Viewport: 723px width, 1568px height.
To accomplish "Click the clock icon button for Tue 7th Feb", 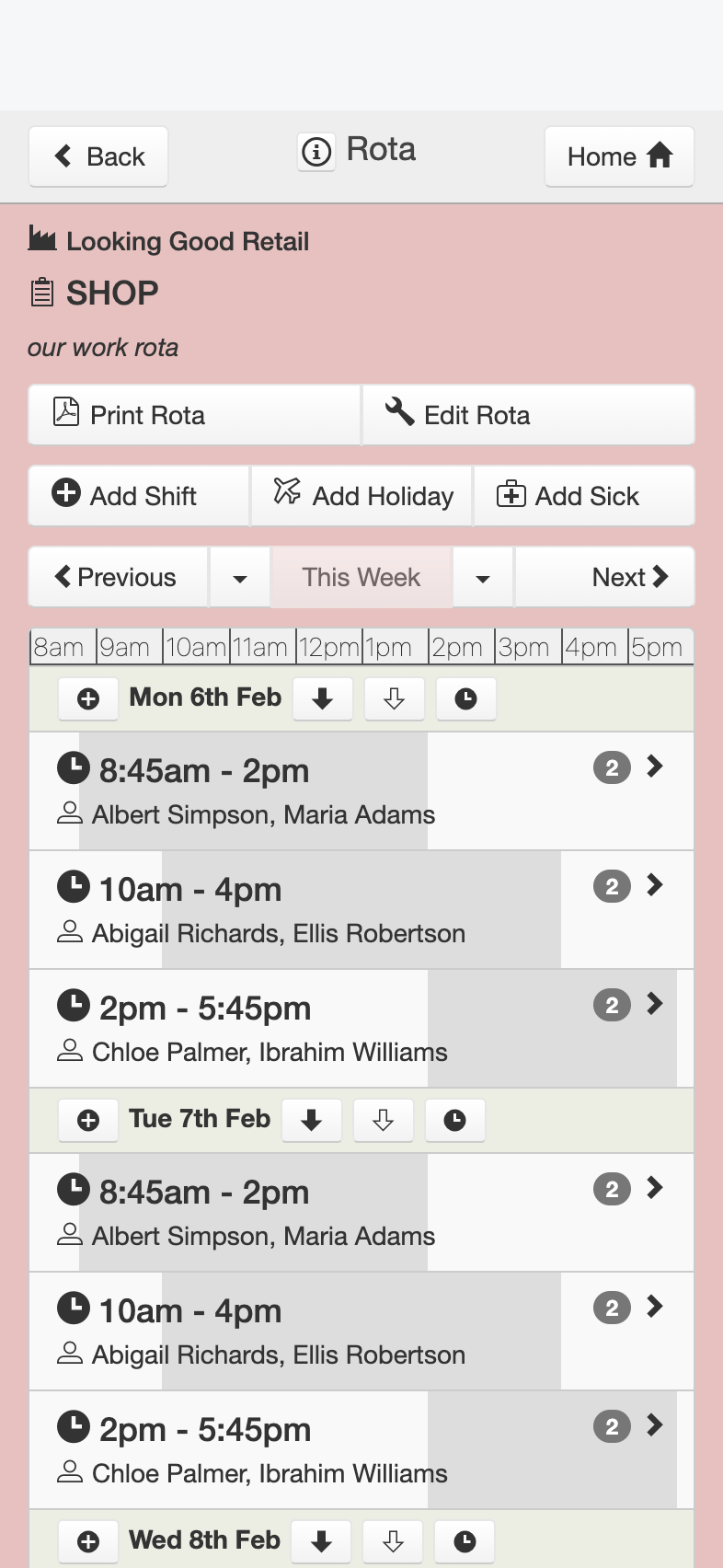I will 454,1121.
